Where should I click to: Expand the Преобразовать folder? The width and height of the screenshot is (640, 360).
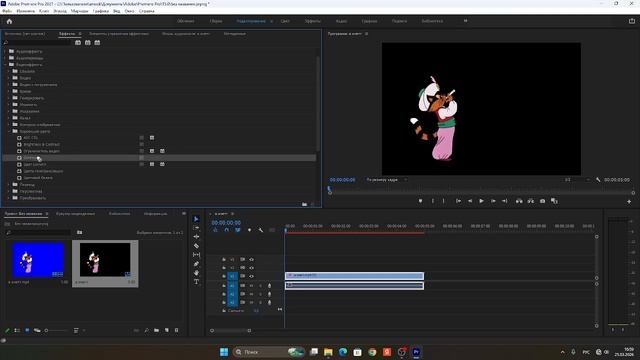tap(9, 198)
